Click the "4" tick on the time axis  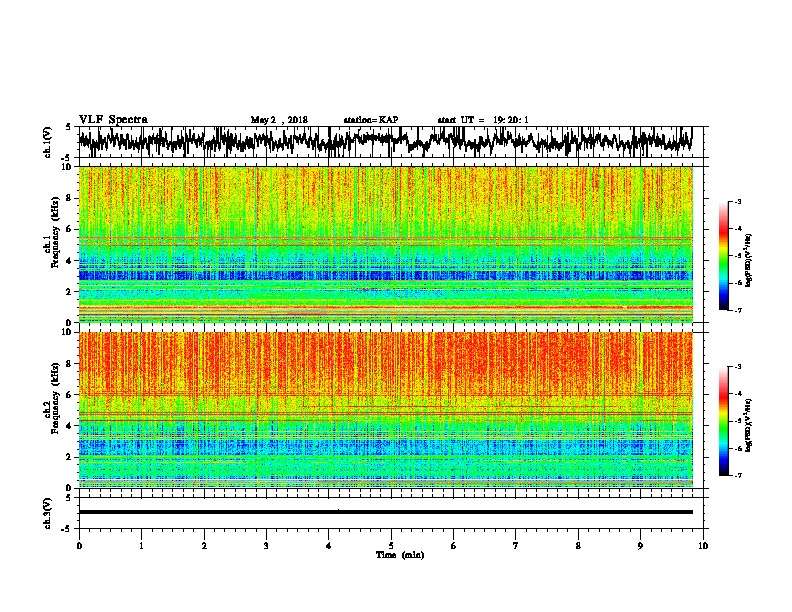coord(329,546)
